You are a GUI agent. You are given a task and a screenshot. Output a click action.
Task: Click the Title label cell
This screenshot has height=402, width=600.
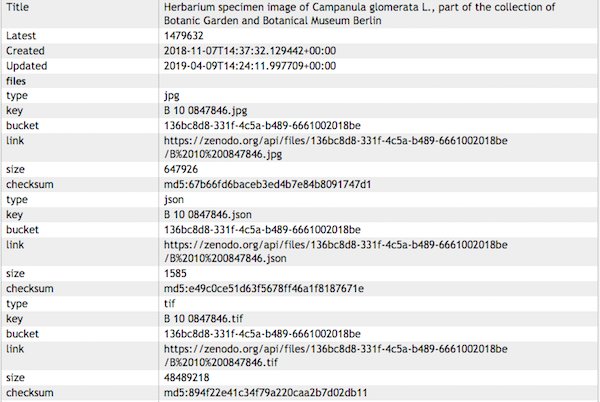pos(80,14)
